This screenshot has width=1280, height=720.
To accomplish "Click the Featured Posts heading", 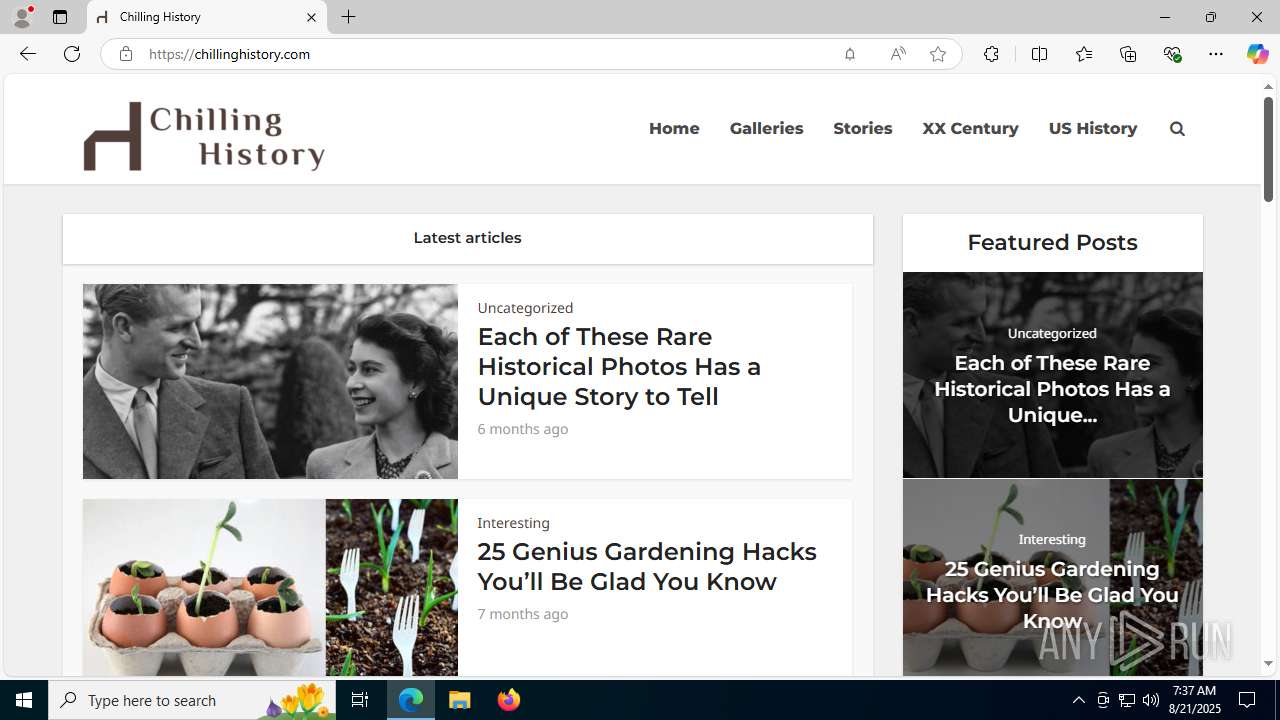I will [x=1052, y=242].
